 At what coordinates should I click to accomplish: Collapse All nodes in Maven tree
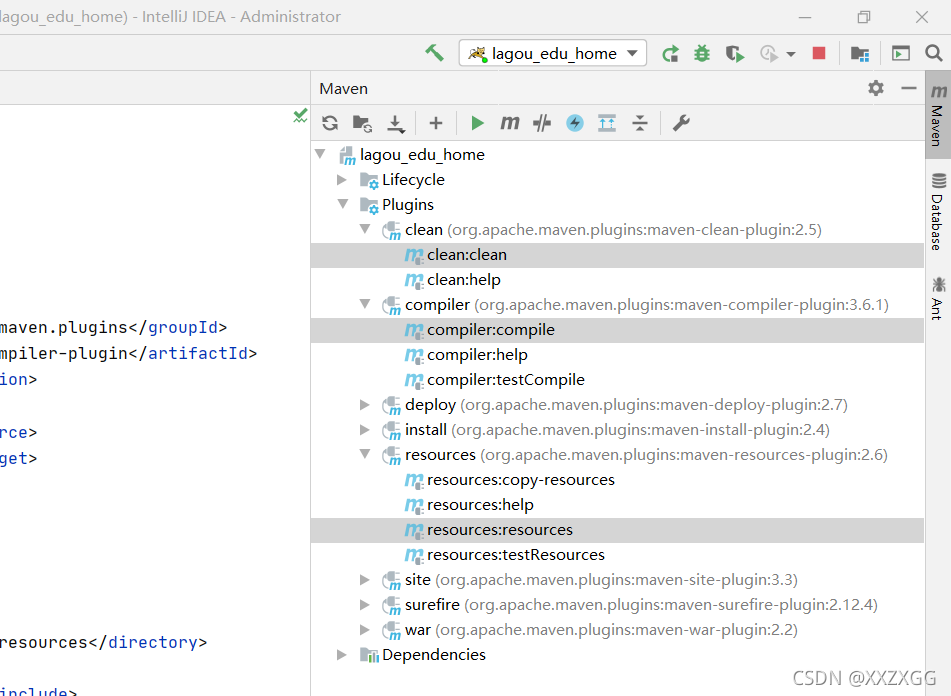click(x=640, y=123)
